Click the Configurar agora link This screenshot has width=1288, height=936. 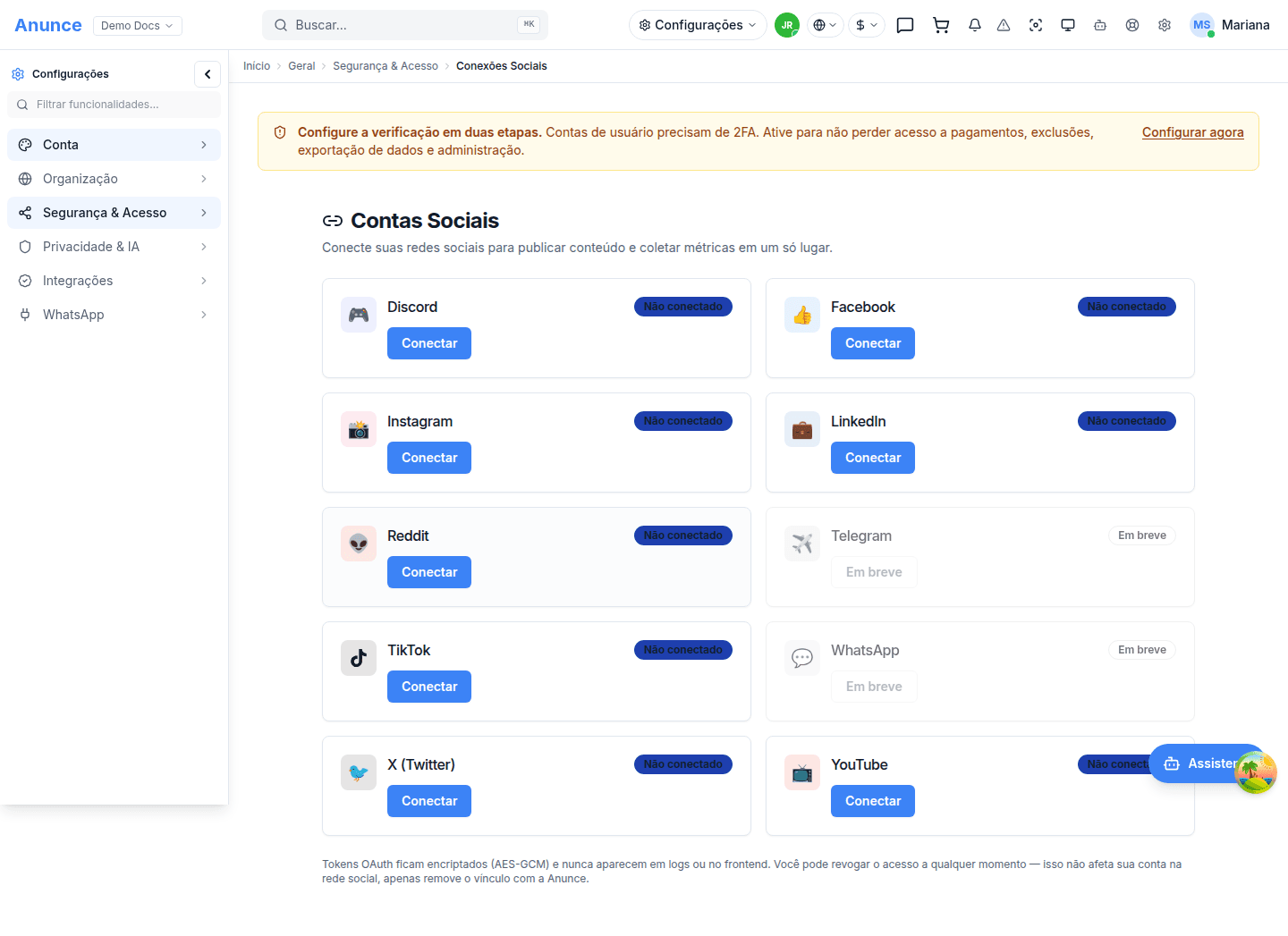[x=1192, y=132]
